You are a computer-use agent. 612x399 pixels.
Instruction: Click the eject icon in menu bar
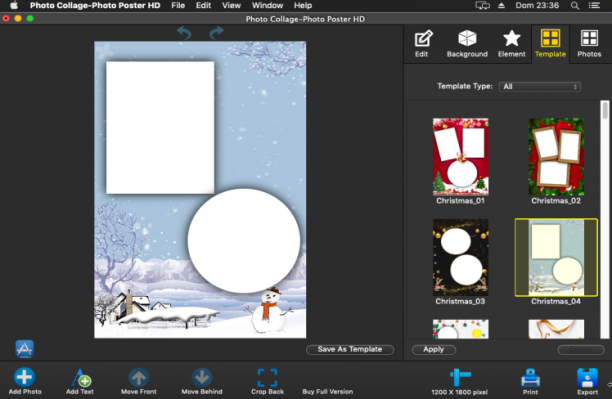pyautogui.click(x=502, y=5)
